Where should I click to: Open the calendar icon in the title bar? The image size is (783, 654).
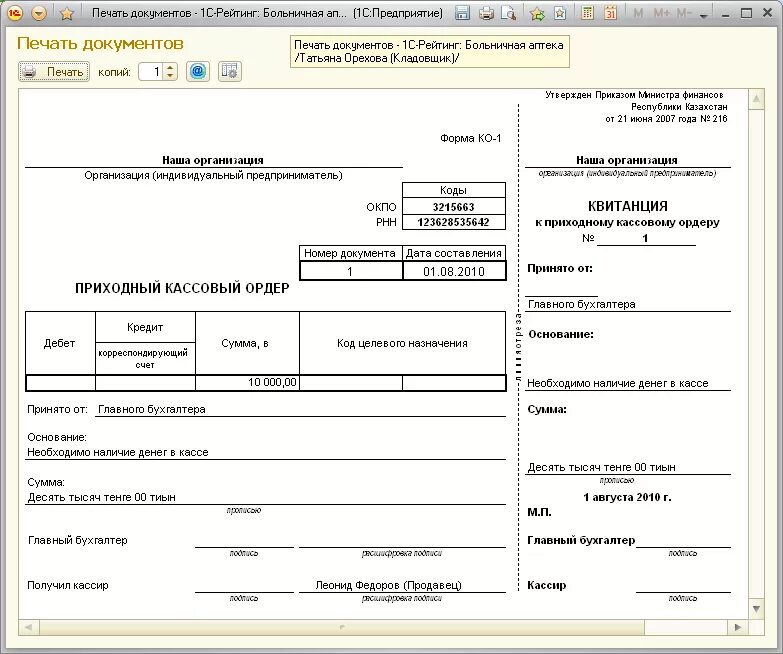pos(610,13)
